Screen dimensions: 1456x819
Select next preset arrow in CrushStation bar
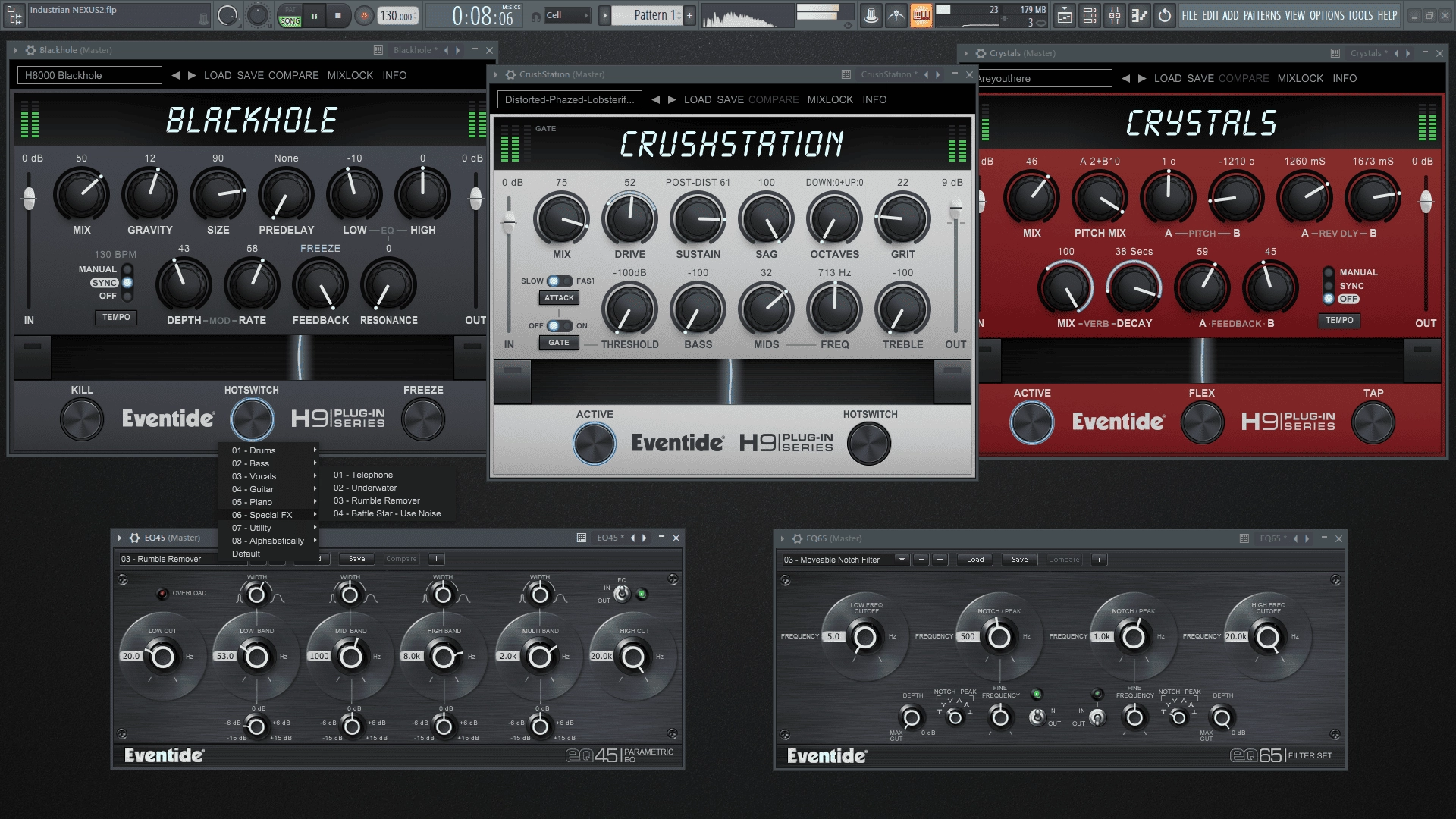click(672, 99)
